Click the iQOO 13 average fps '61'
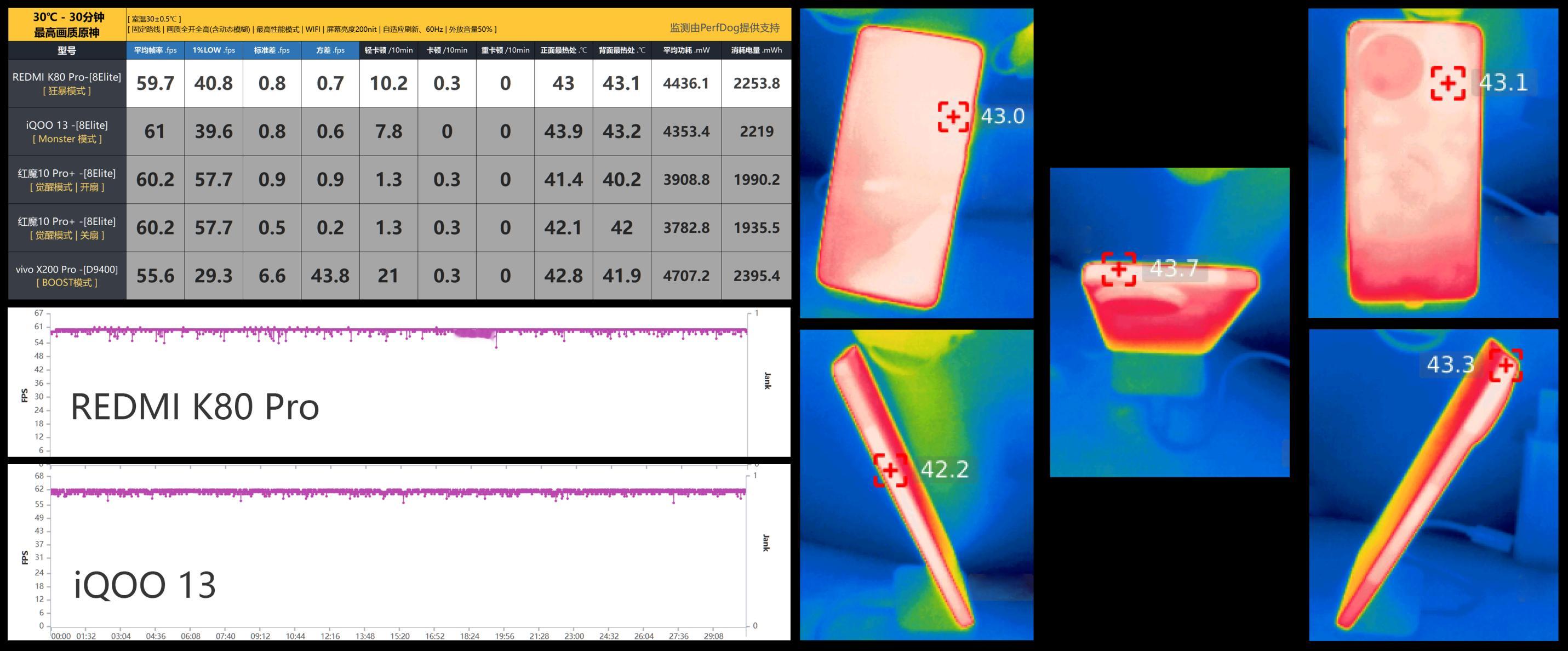This screenshot has width=1568, height=651. 154,132
